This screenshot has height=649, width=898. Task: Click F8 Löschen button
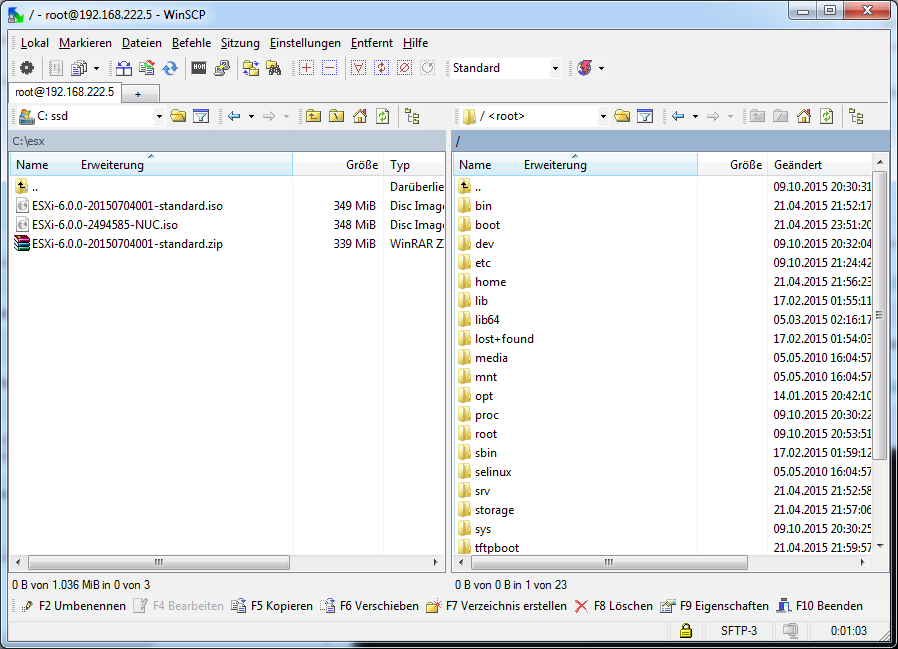pyautogui.click(x=614, y=606)
